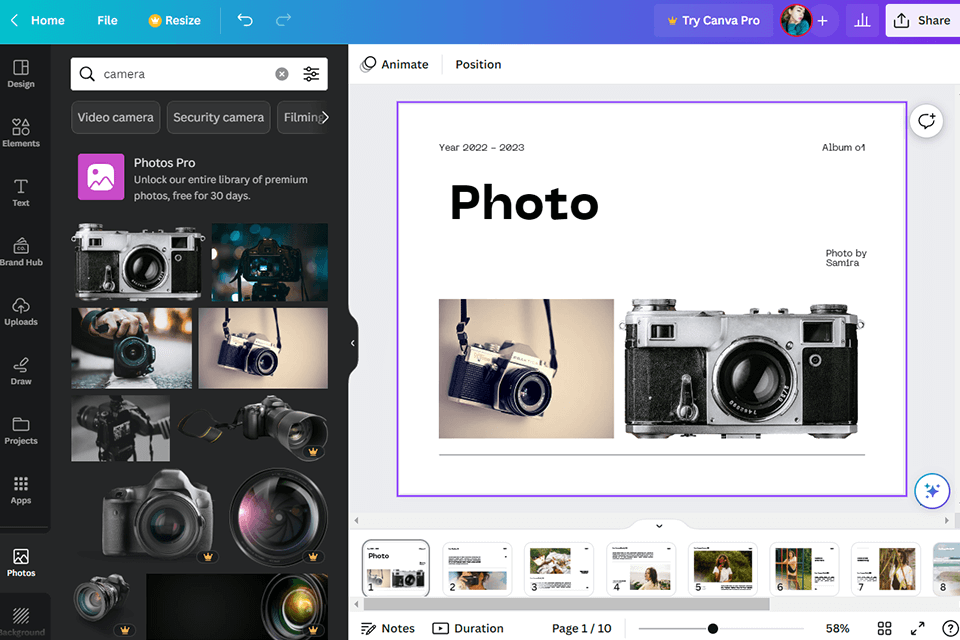The width and height of the screenshot is (960, 640).
Task: Select the Draw tool
Action: [x=21, y=371]
